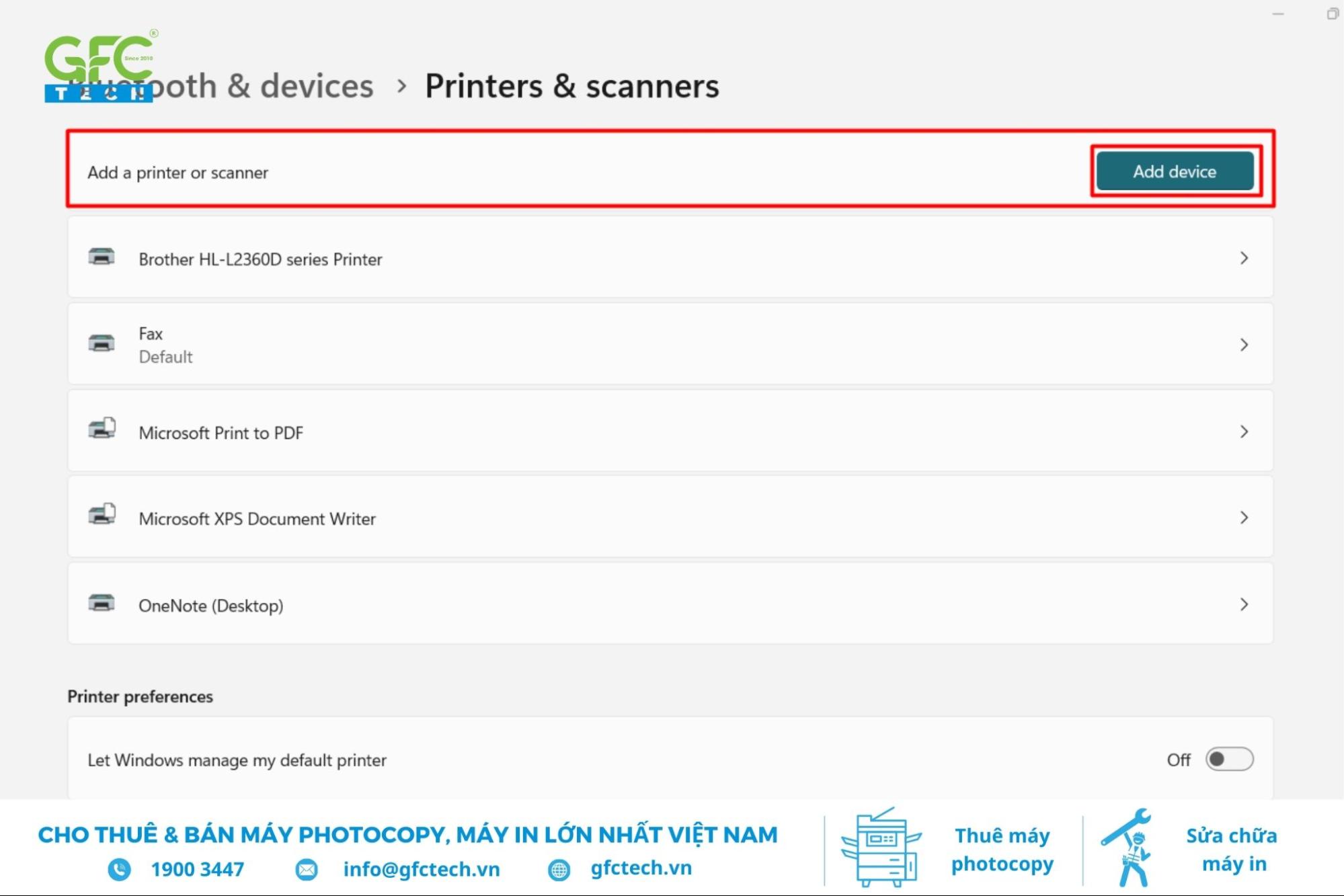This screenshot has height=896, width=1344.
Task: Click the Brother HL-L2360D printer icon
Action: [102, 257]
